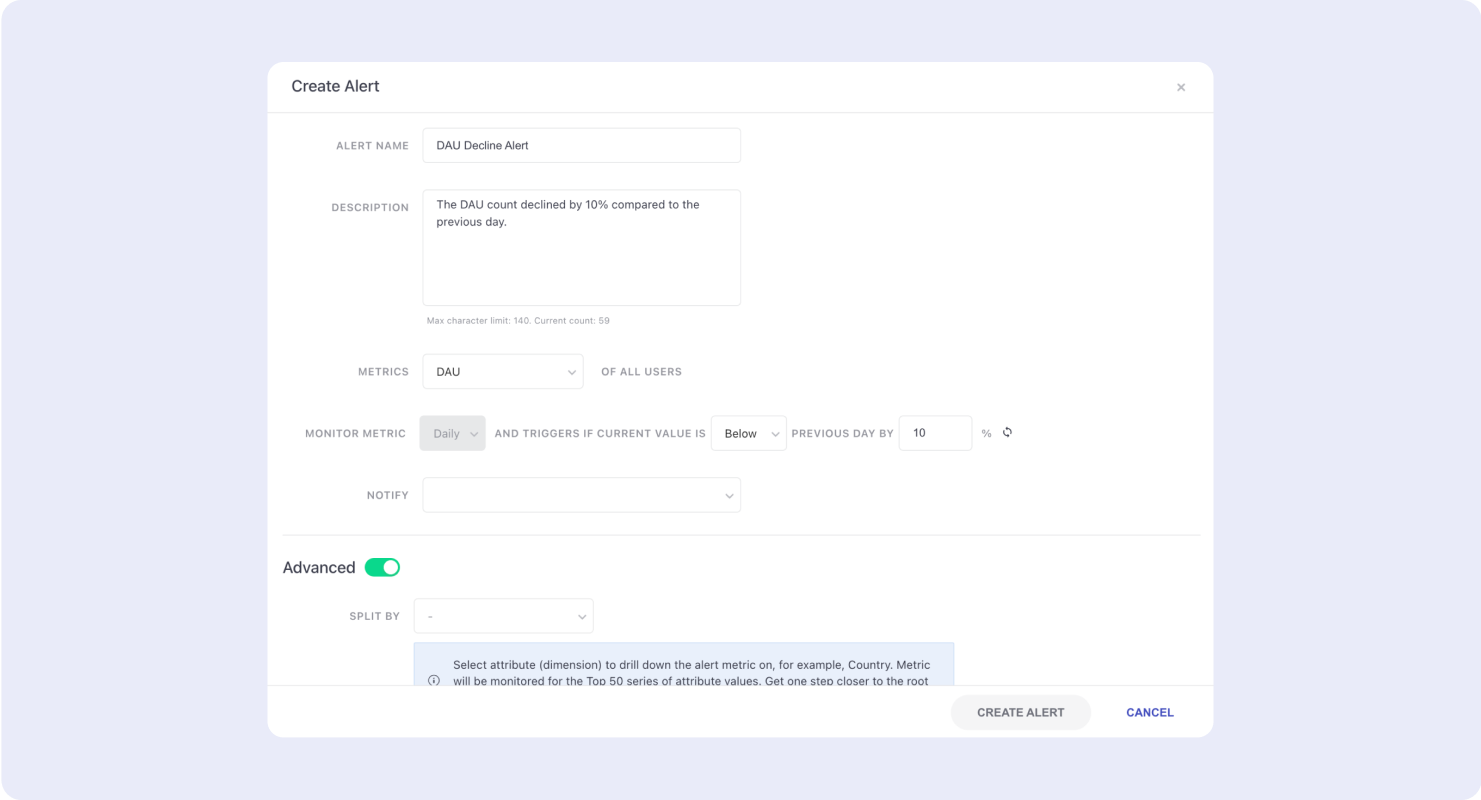Click the Cancel button
Screen dimensions: 1481x800
[1150, 713]
